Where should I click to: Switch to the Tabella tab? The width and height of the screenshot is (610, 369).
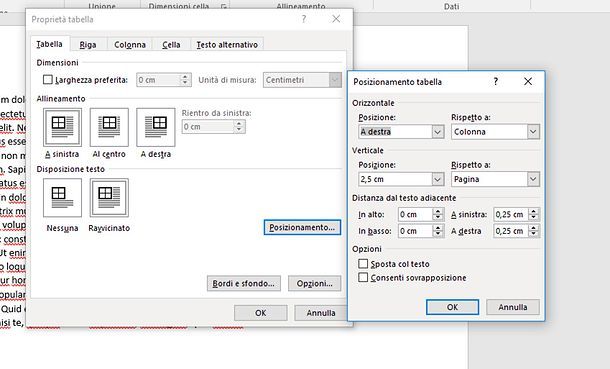pos(49,44)
